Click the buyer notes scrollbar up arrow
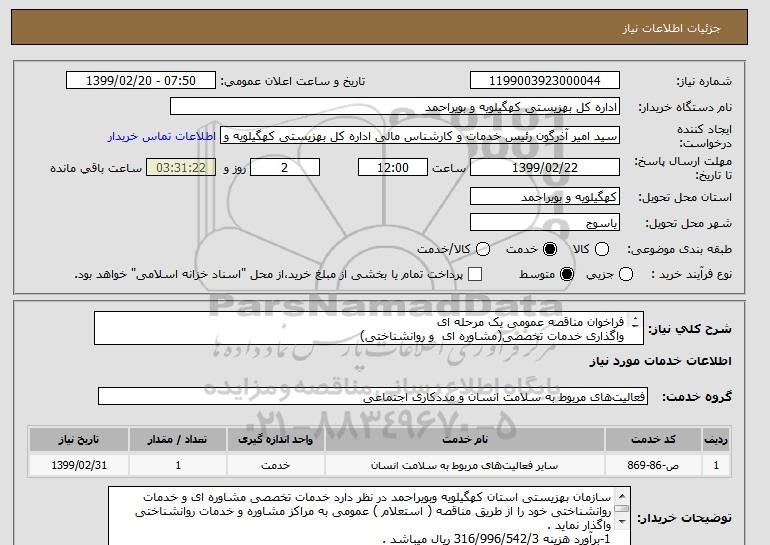The width and height of the screenshot is (770, 545). pos(622,495)
